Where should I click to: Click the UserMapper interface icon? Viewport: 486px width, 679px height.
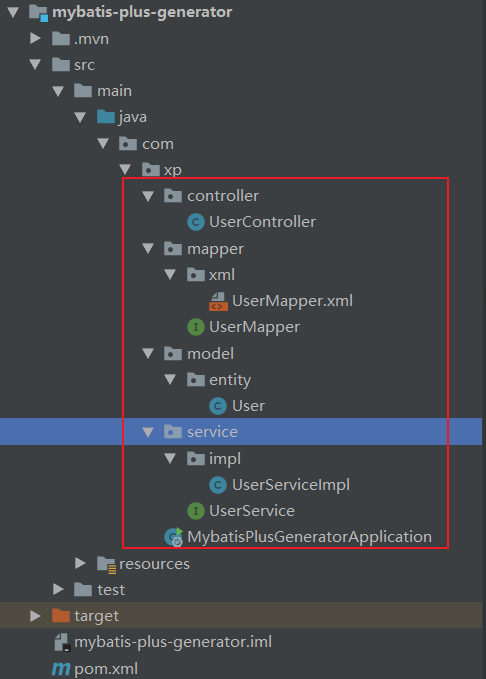click(196, 327)
